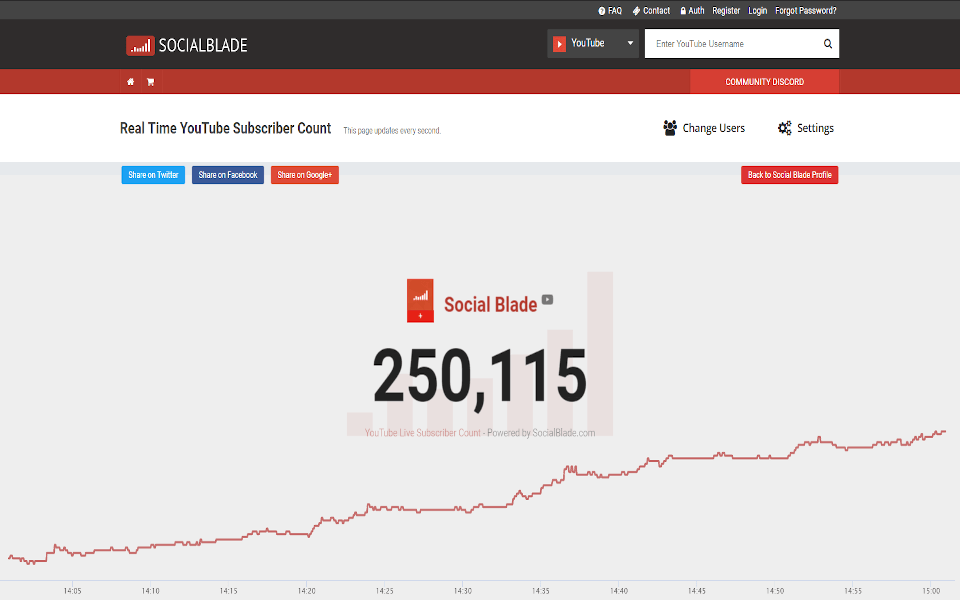Expand the YouTube platform dropdown arrow
Image resolution: width=960 pixels, height=600 pixels.
tap(630, 43)
